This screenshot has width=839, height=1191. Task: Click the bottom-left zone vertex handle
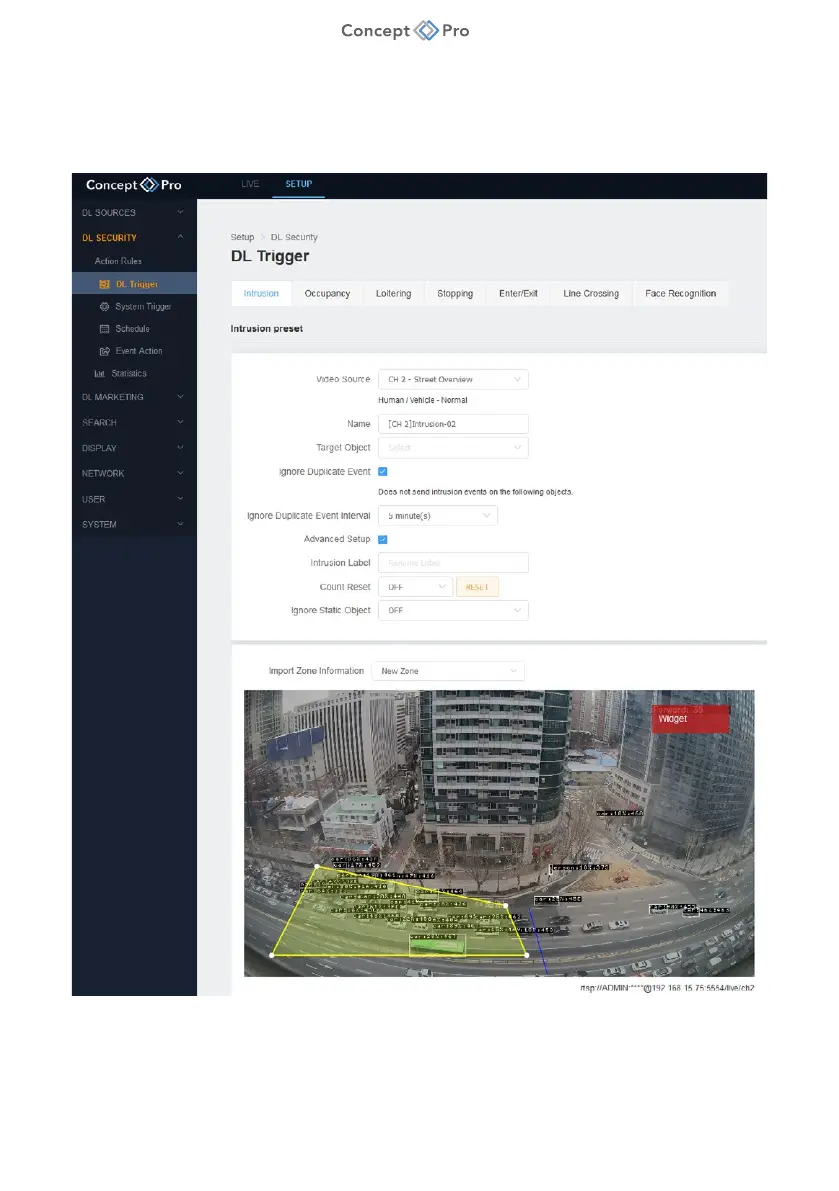273,955
